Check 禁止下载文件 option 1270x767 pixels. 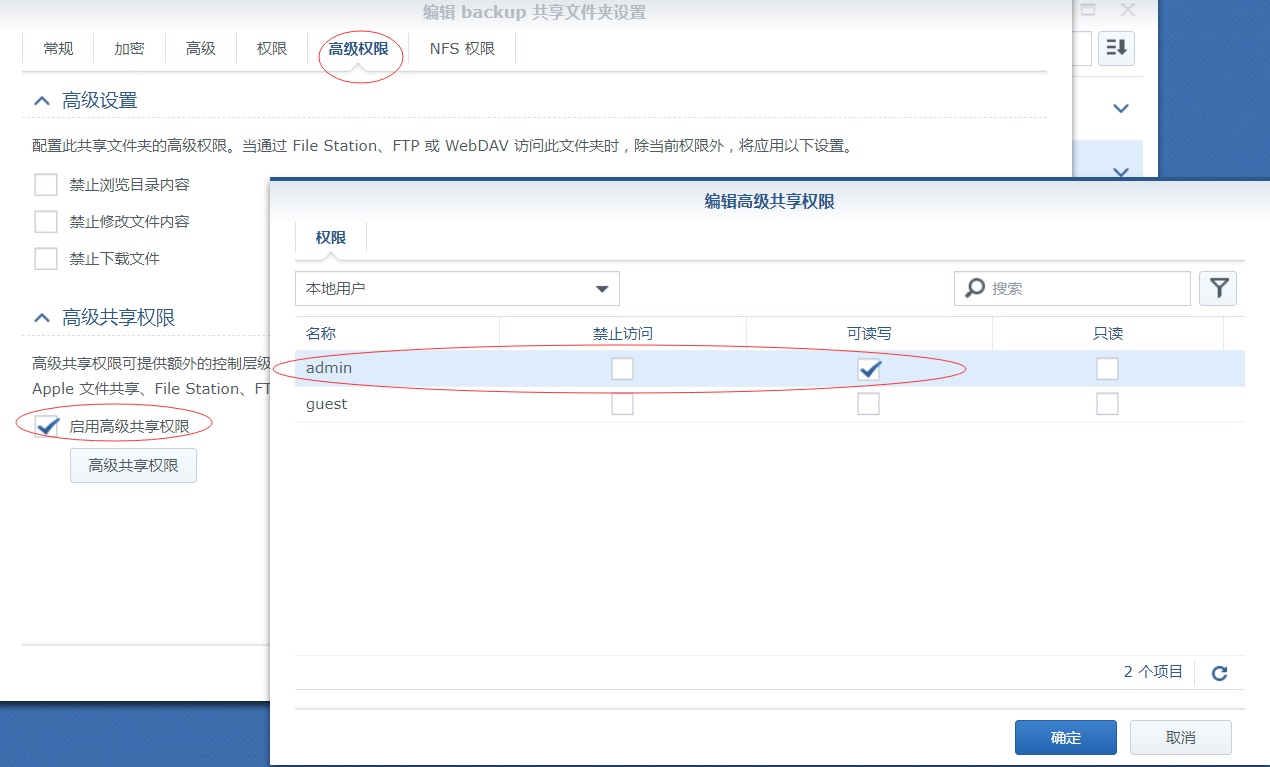[x=46, y=259]
